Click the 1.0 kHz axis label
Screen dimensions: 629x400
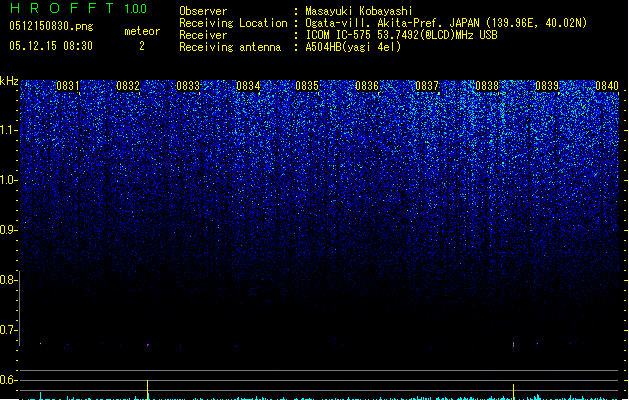(8, 180)
